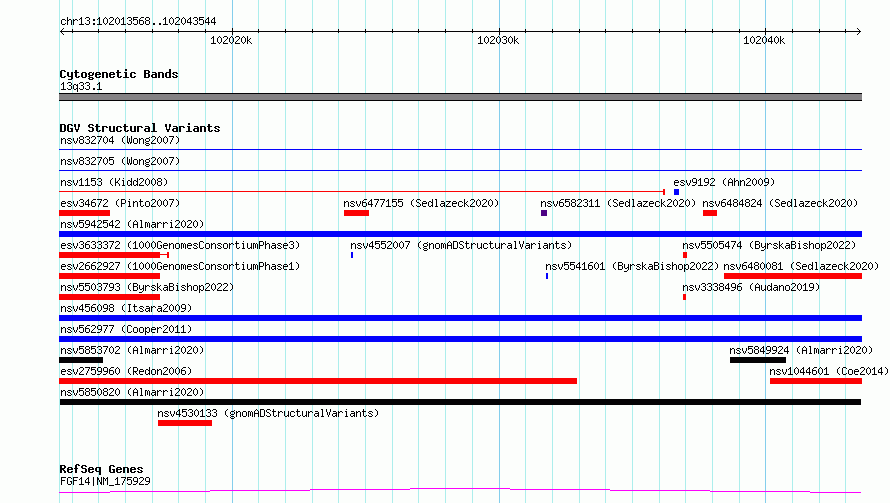The width and height of the screenshot is (890, 503).
Task: Open variant nsv4530133 (gnomADStructuralVariants)
Action: point(268,413)
